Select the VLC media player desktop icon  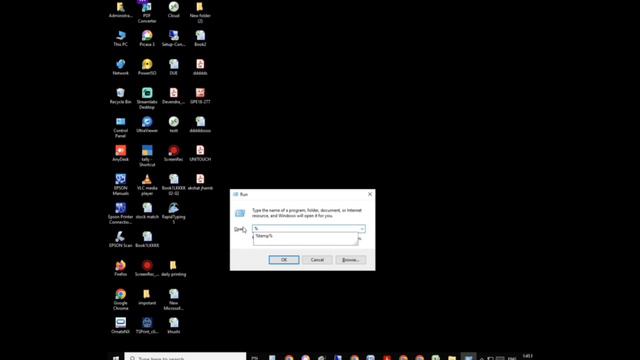[147, 184]
